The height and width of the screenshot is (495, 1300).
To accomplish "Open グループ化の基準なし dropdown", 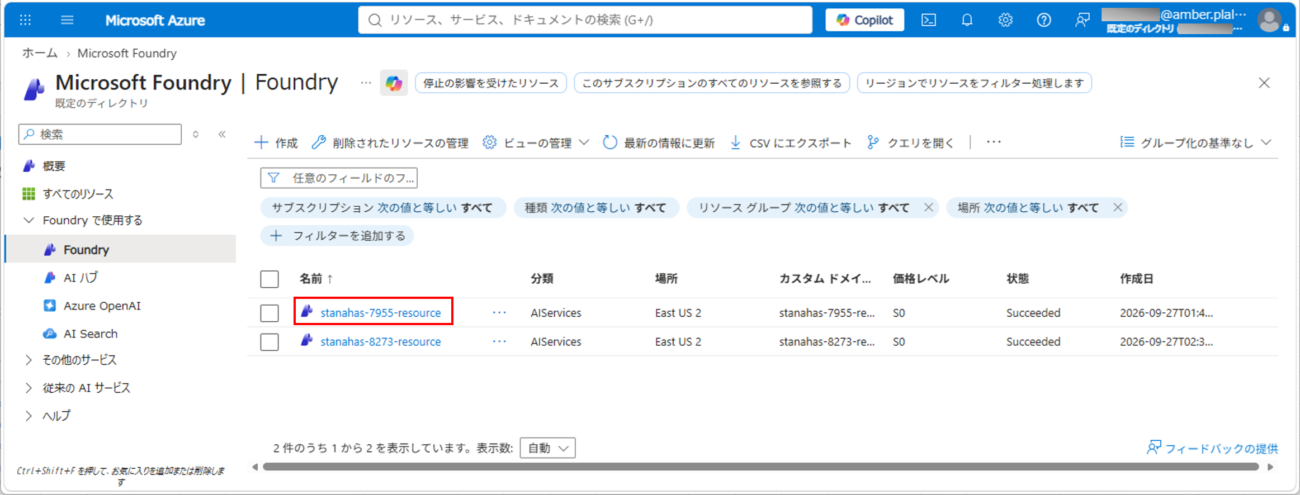I will click(x=1196, y=143).
